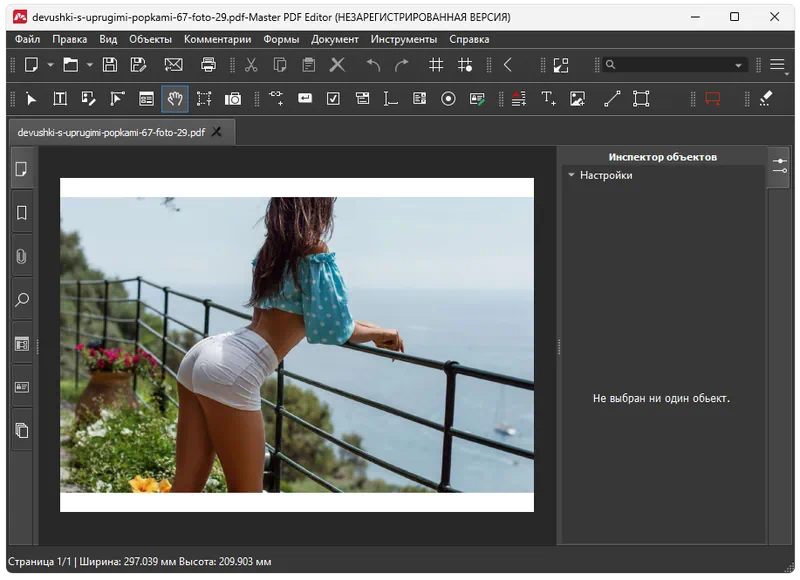This screenshot has height=580, width=800.
Task: Toggle snap to grid icon
Action: [x=465, y=65]
